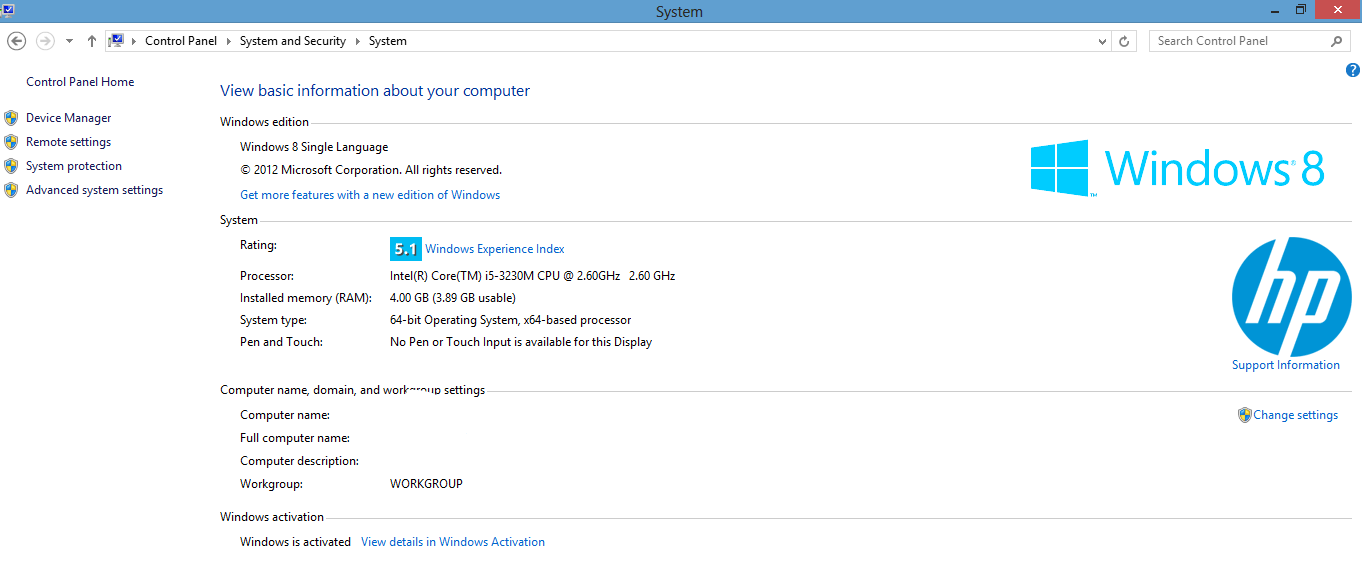Screen dimensions: 1362x563
Task: Open the blue Help question mark
Action: click(x=1353, y=70)
